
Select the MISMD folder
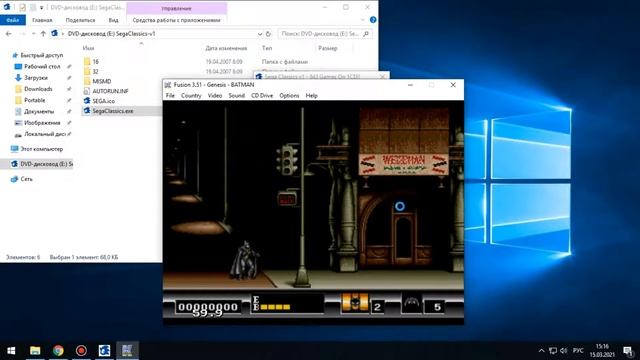coord(102,81)
